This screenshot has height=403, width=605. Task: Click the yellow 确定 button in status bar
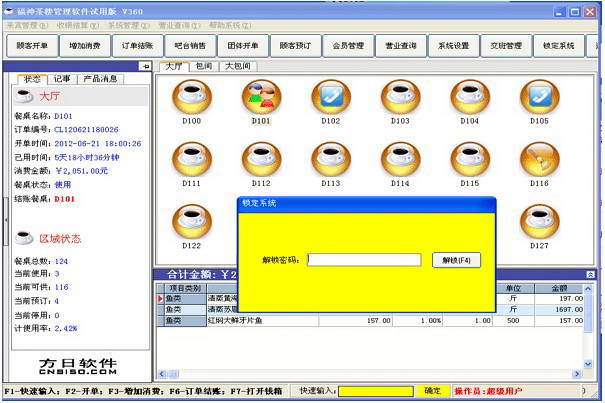(432, 391)
